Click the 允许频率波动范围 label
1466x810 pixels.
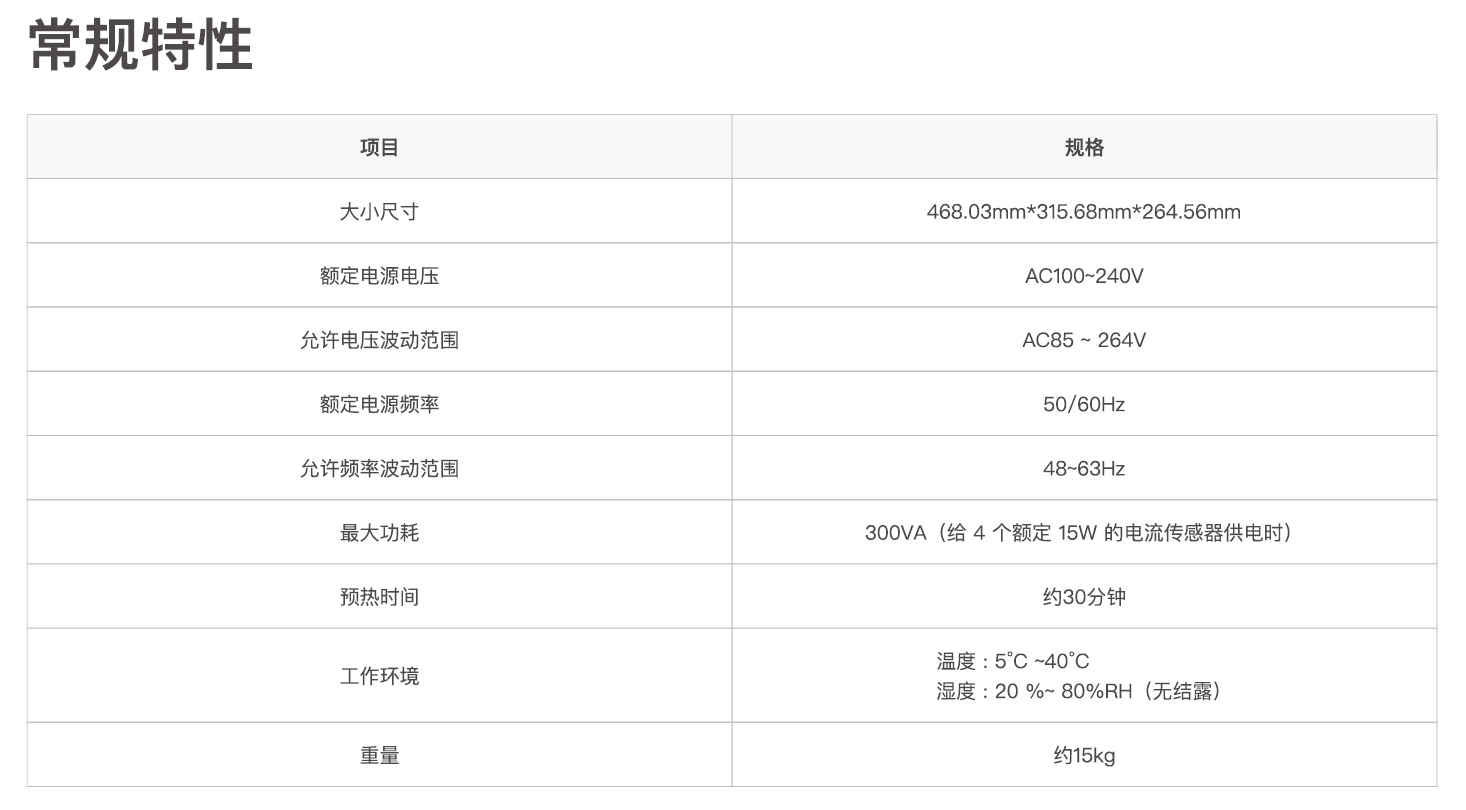click(379, 467)
